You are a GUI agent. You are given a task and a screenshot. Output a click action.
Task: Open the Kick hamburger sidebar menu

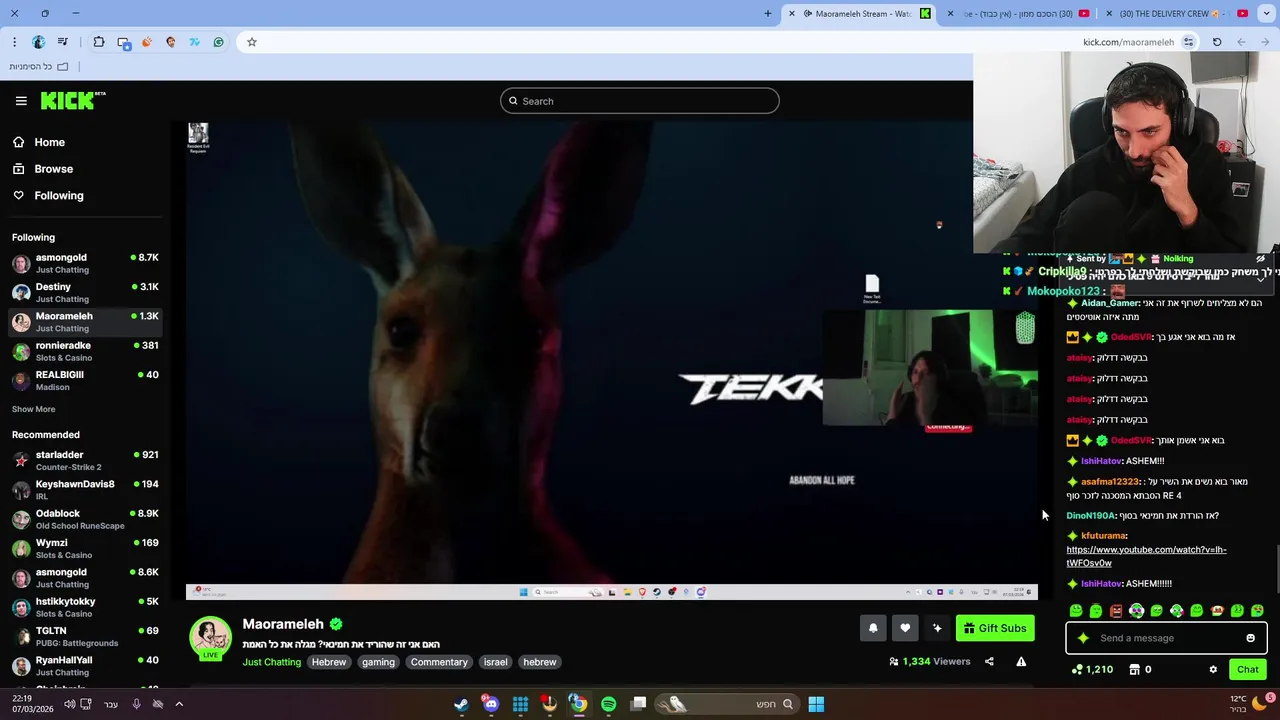coord(21,101)
